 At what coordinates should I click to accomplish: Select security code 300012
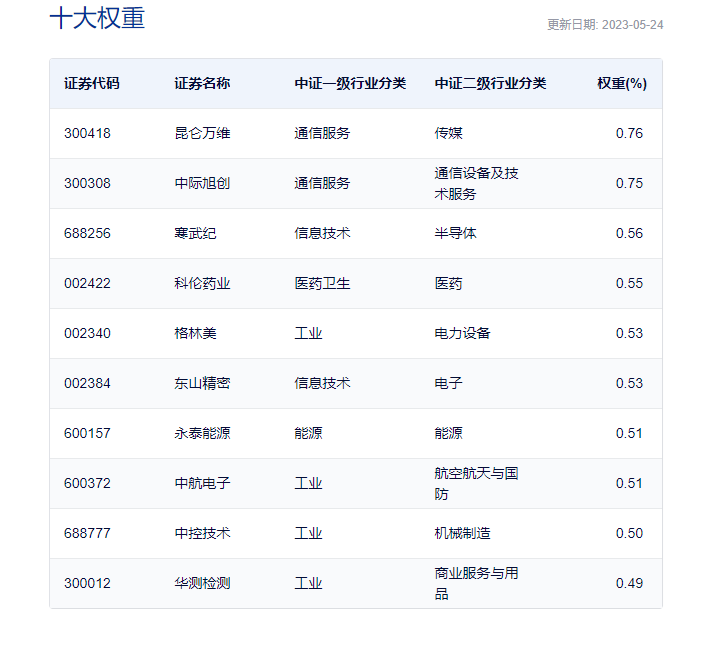coord(87,584)
